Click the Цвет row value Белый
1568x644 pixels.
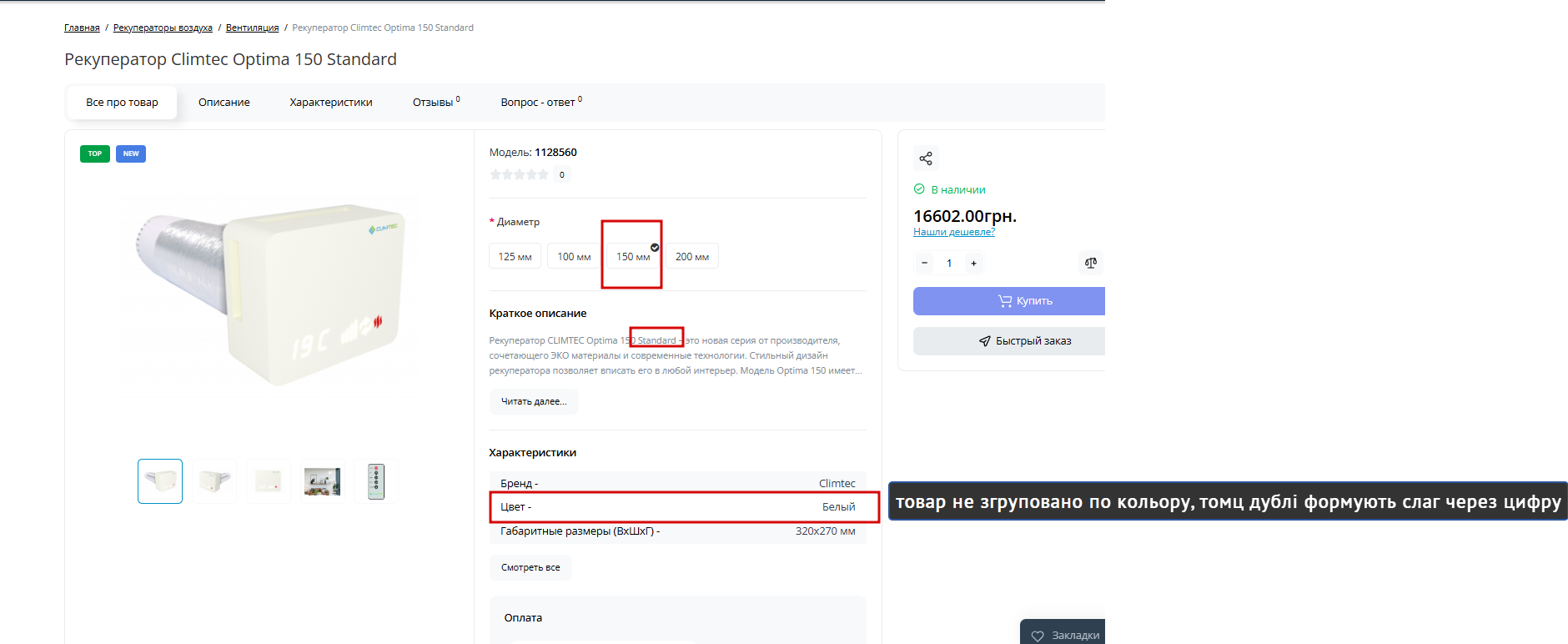click(838, 507)
